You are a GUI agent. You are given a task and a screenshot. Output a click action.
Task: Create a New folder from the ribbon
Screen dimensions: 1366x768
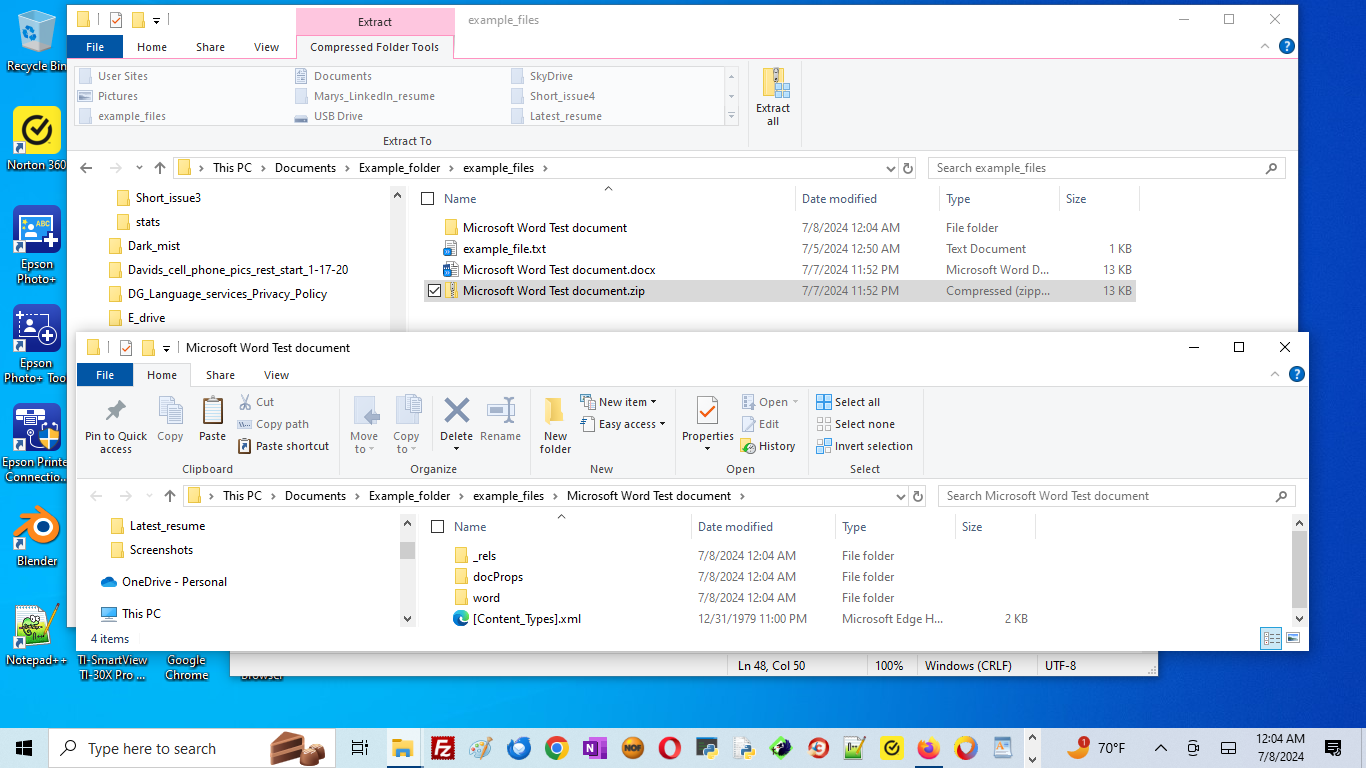coord(555,425)
